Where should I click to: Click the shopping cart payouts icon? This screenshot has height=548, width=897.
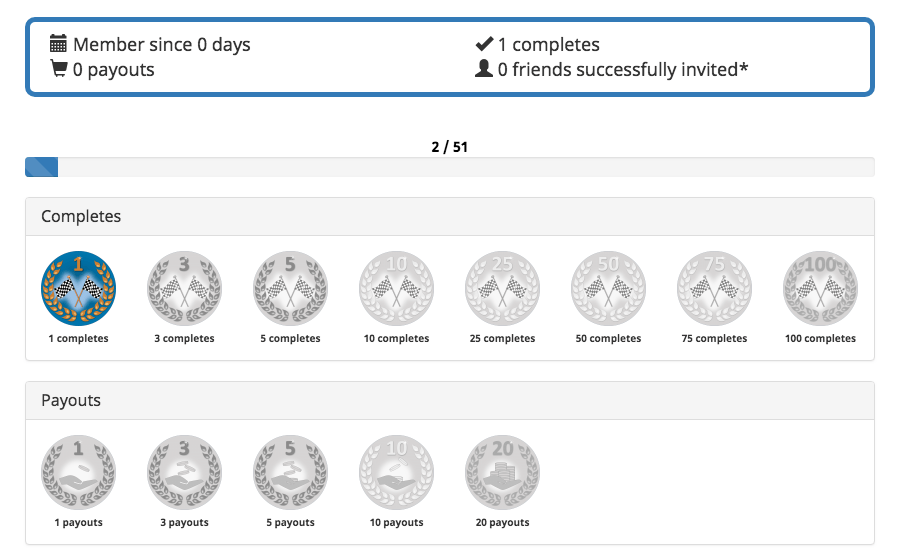[x=59, y=68]
